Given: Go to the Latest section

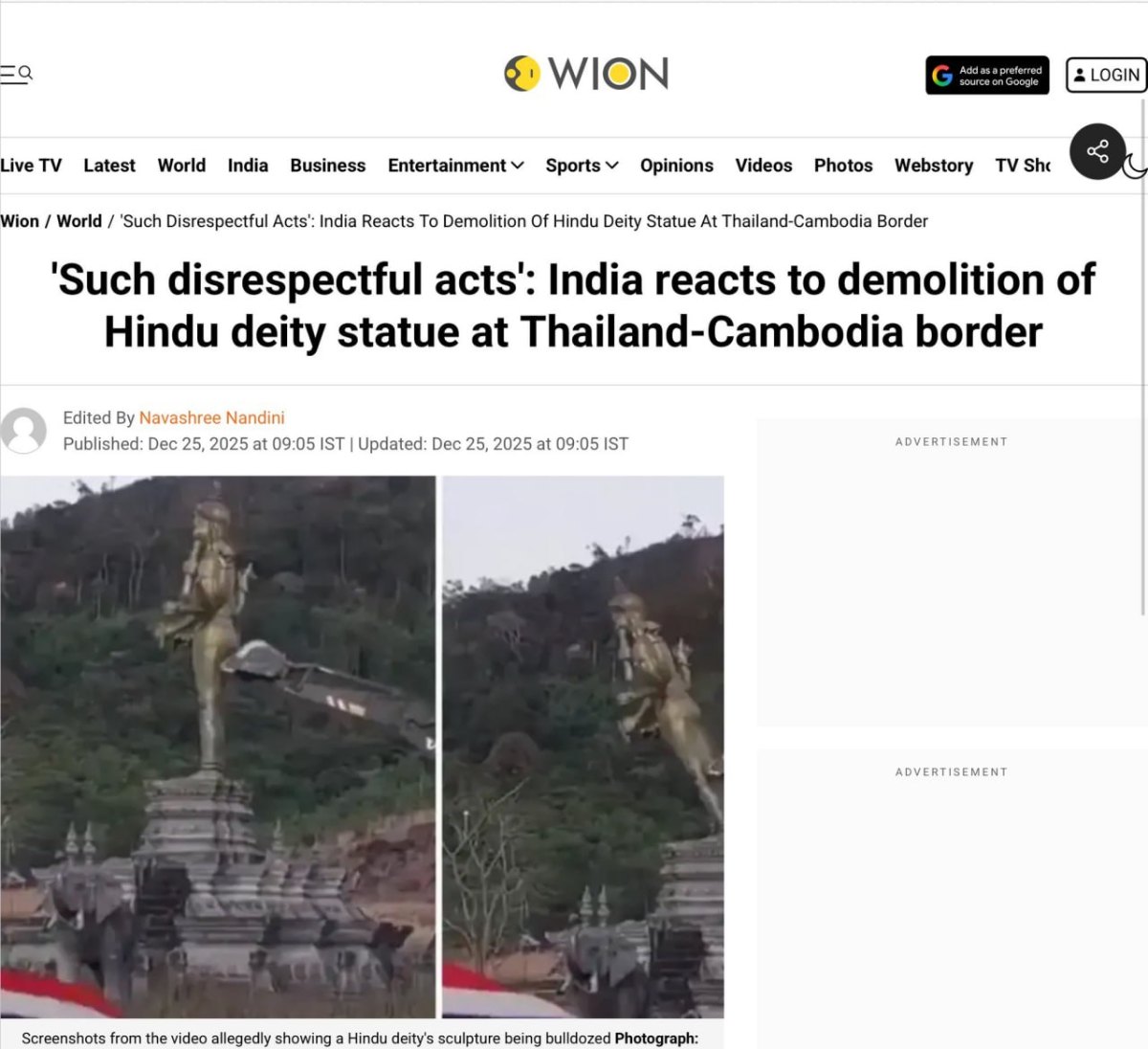Looking at the screenshot, I should click(109, 166).
